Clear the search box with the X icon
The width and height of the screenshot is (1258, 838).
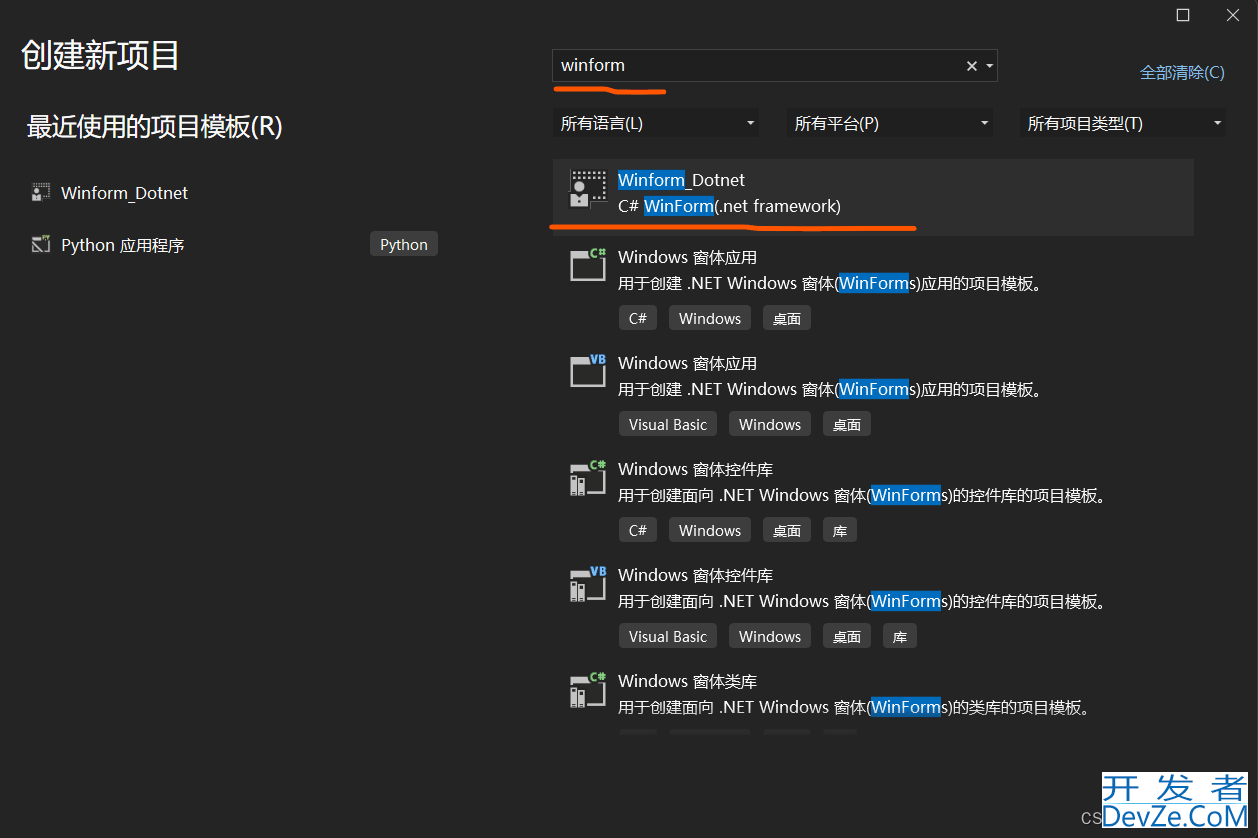pyautogui.click(x=971, y=66)
